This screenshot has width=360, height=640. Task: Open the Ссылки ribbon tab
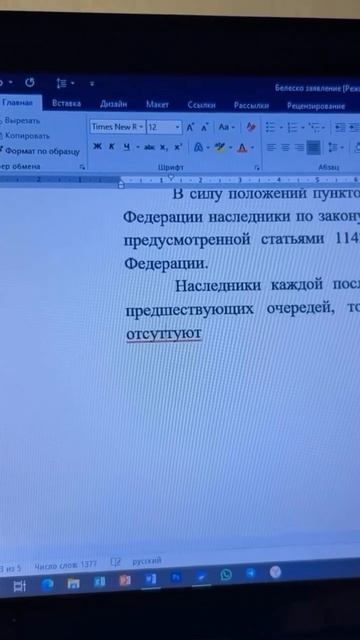[x=201, y=105]
